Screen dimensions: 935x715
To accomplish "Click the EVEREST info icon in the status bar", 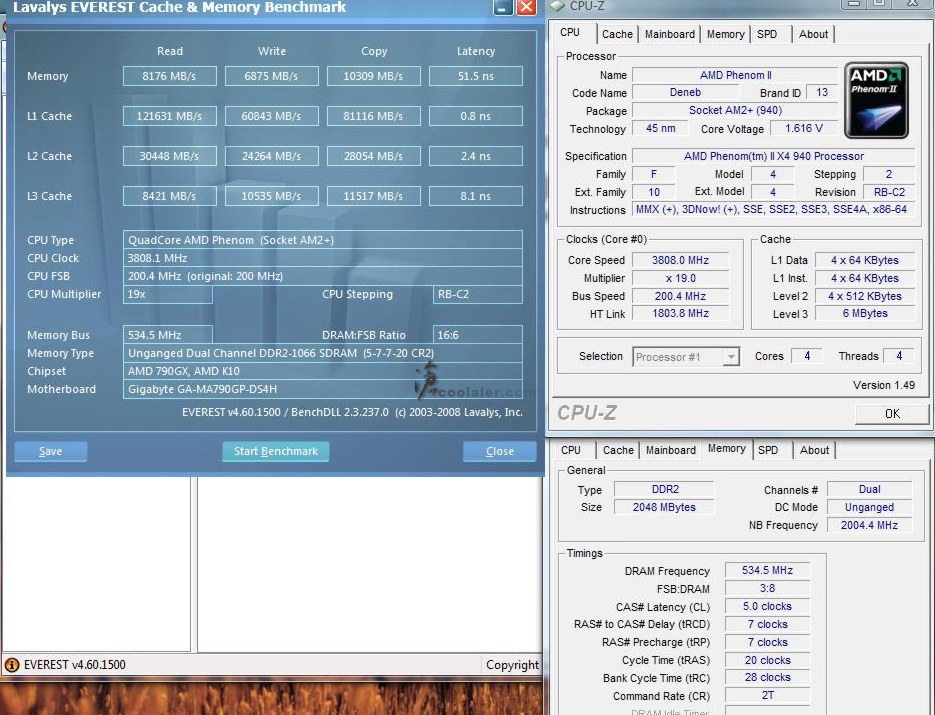I will (x=11, y=664).
